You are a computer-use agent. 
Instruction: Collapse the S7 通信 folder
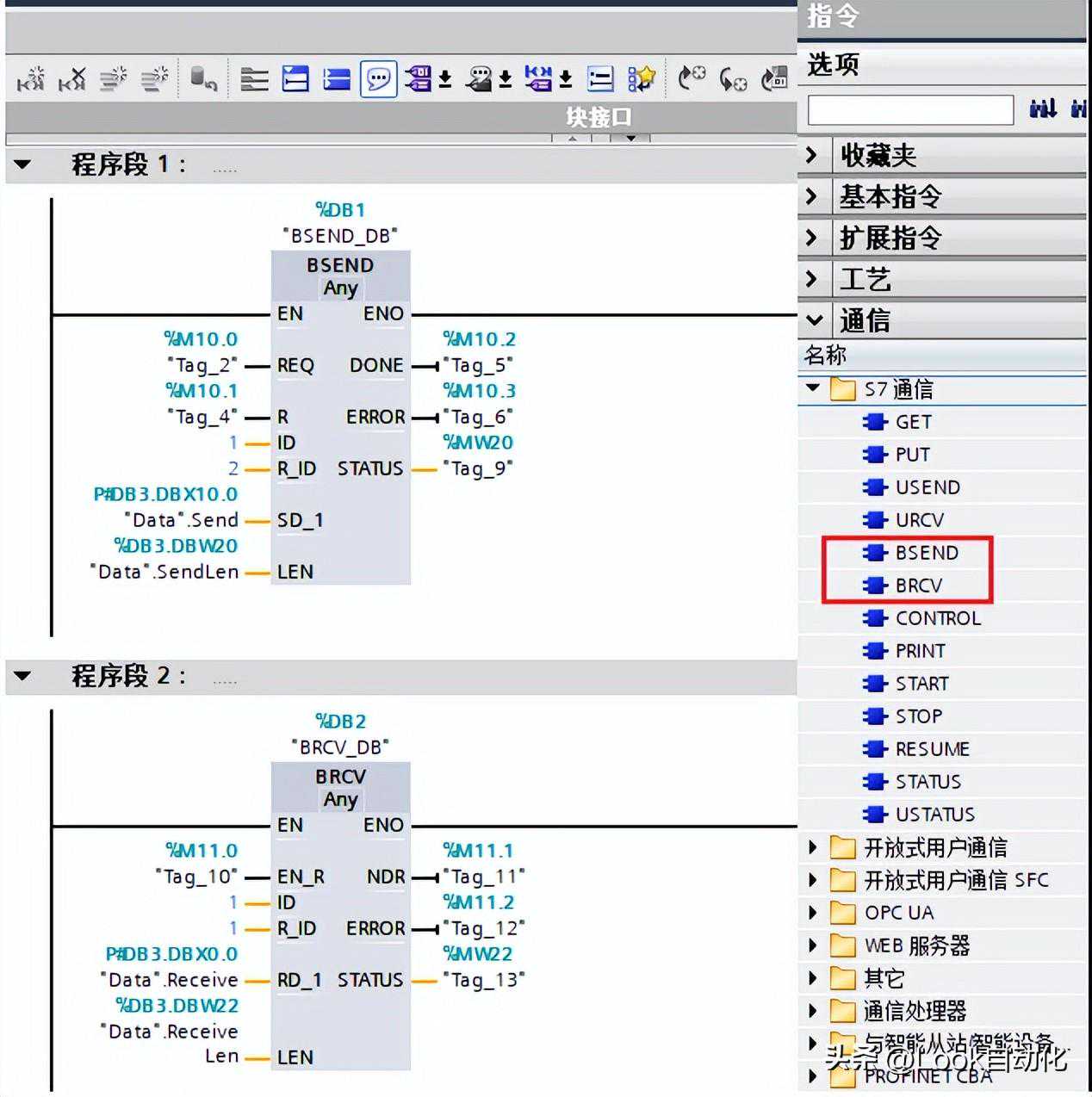pyautogui.click(x=813, y=388)
